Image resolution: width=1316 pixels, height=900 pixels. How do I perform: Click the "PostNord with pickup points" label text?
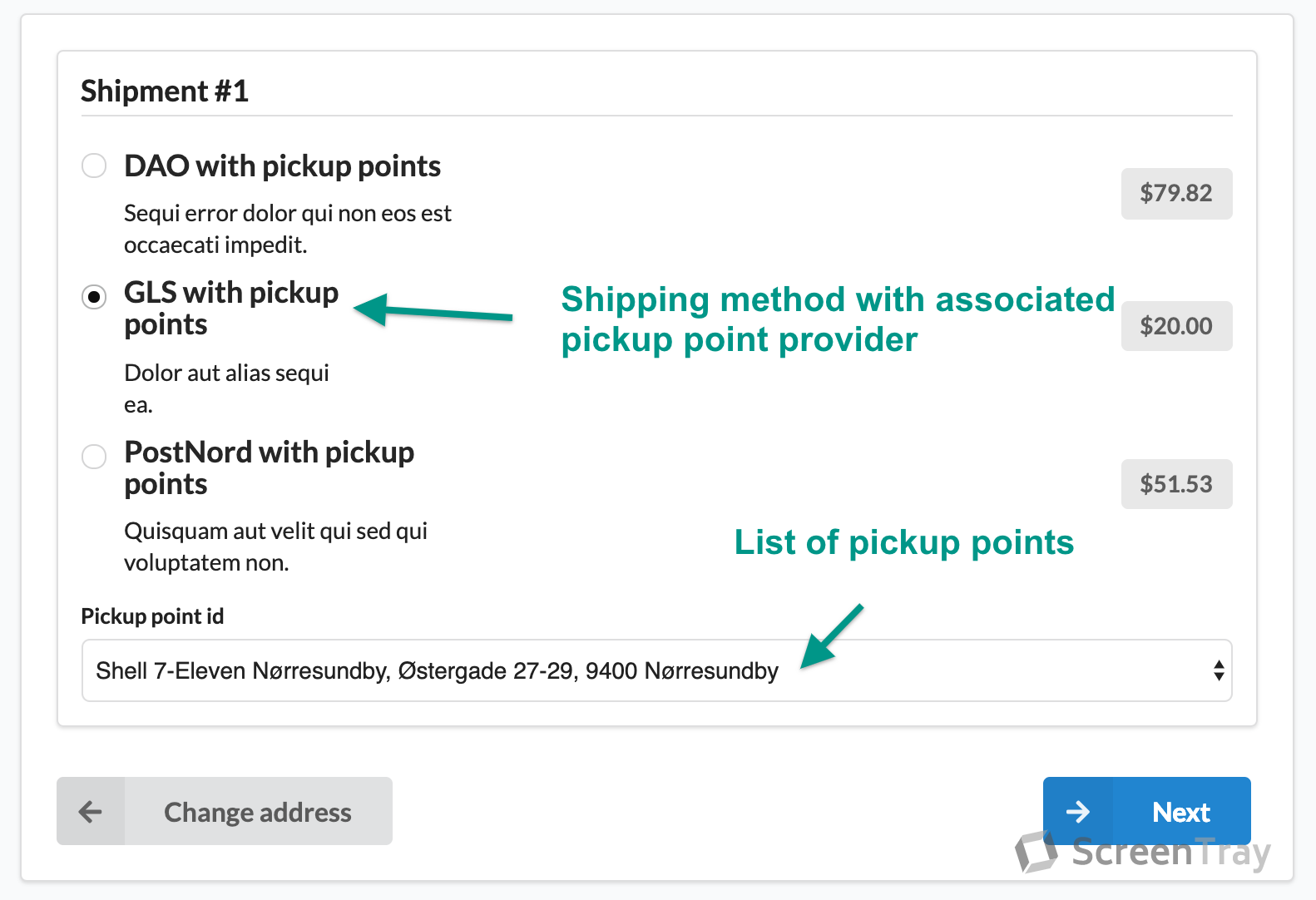(x=269, y=467)
